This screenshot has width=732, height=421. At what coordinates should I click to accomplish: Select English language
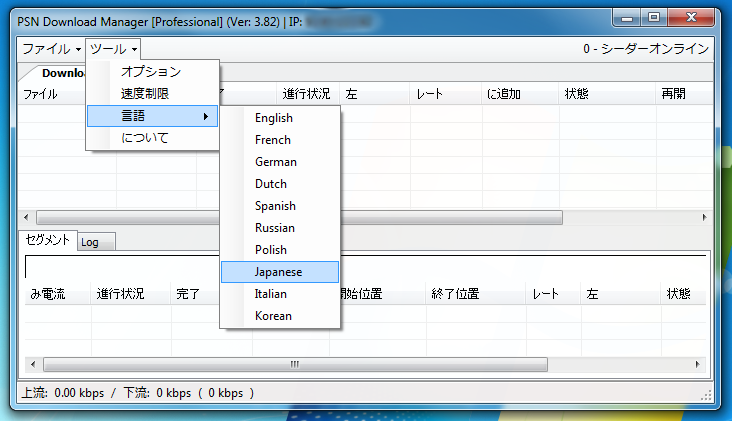280,118
